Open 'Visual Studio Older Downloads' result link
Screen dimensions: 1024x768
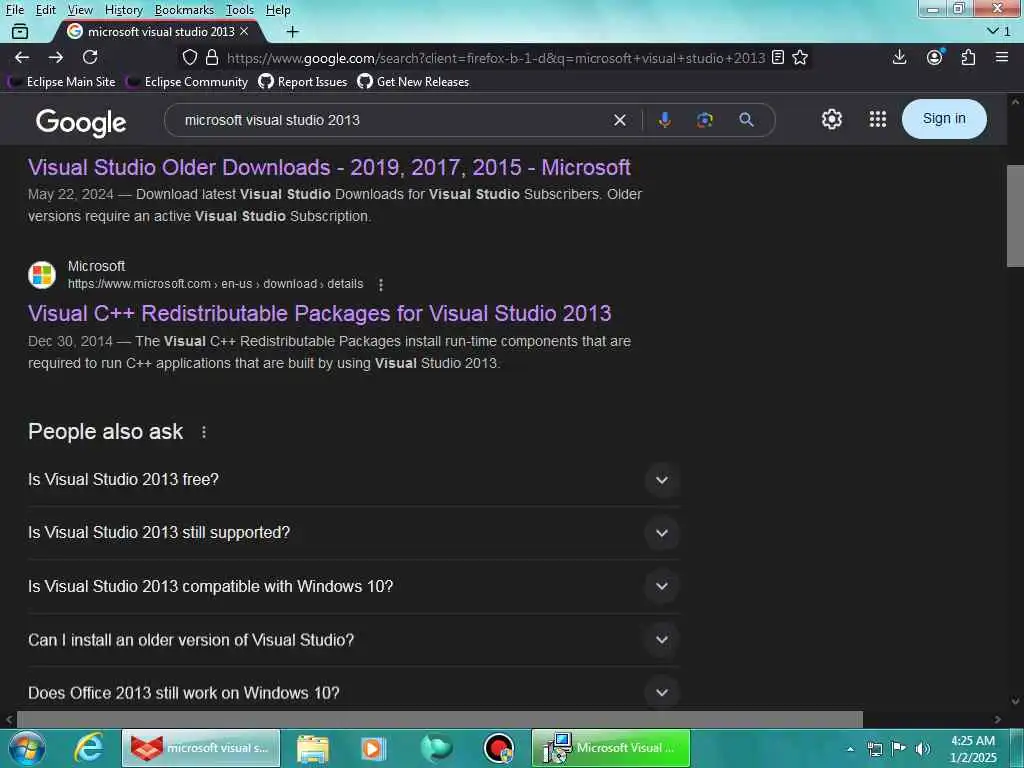point(329,167)
